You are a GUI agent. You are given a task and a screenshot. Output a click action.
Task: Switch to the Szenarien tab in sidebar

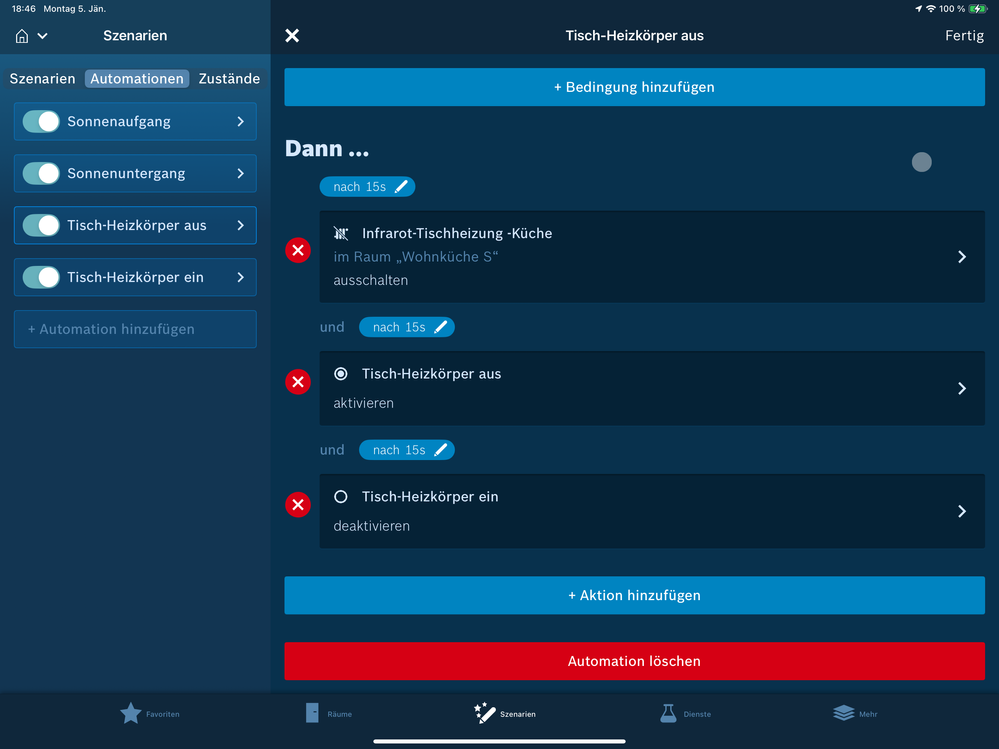point(42,79)
